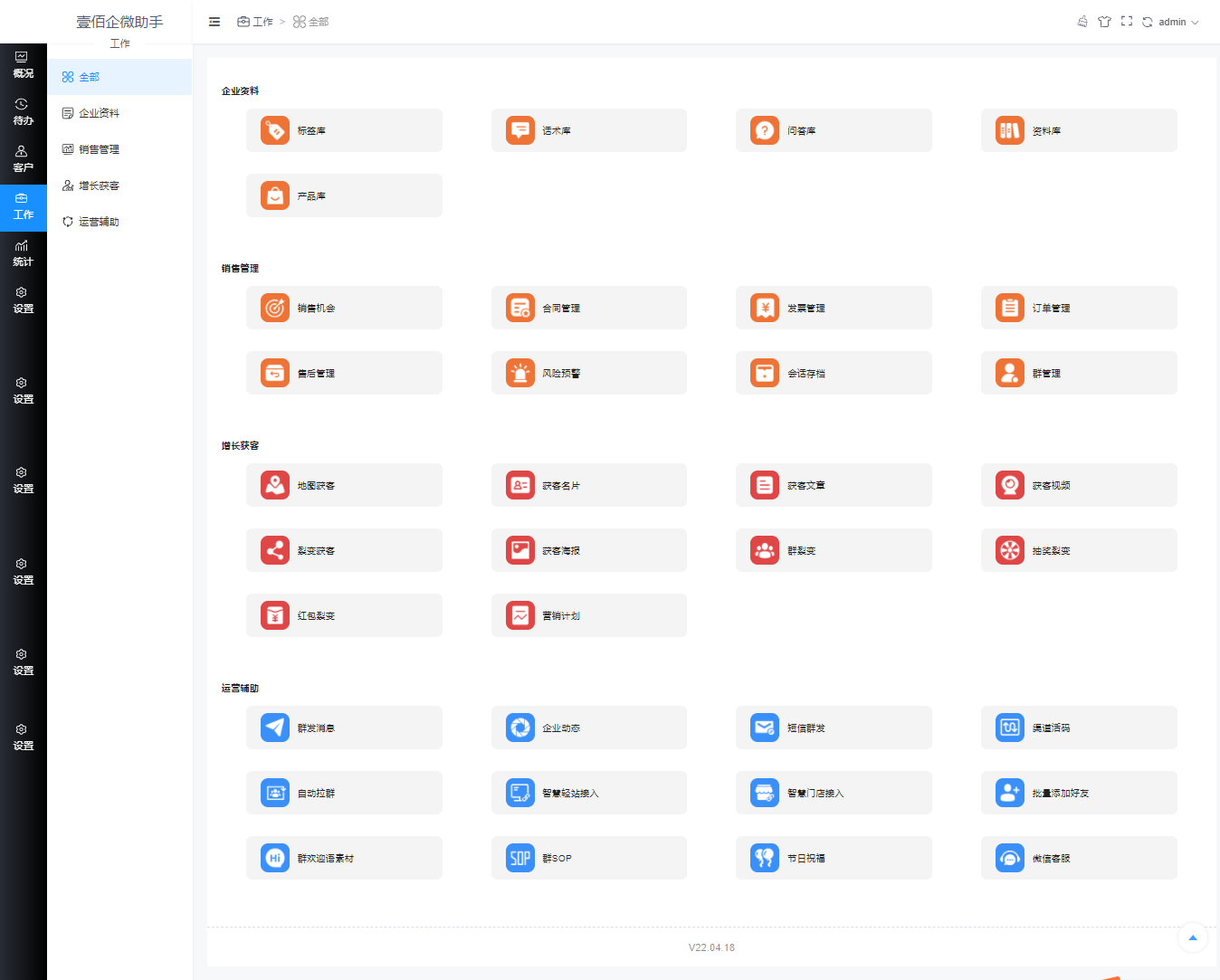This screenshot has width=1220, height=980.
Task: Open 客户 in dark sidebar
Action: (24, 159)
